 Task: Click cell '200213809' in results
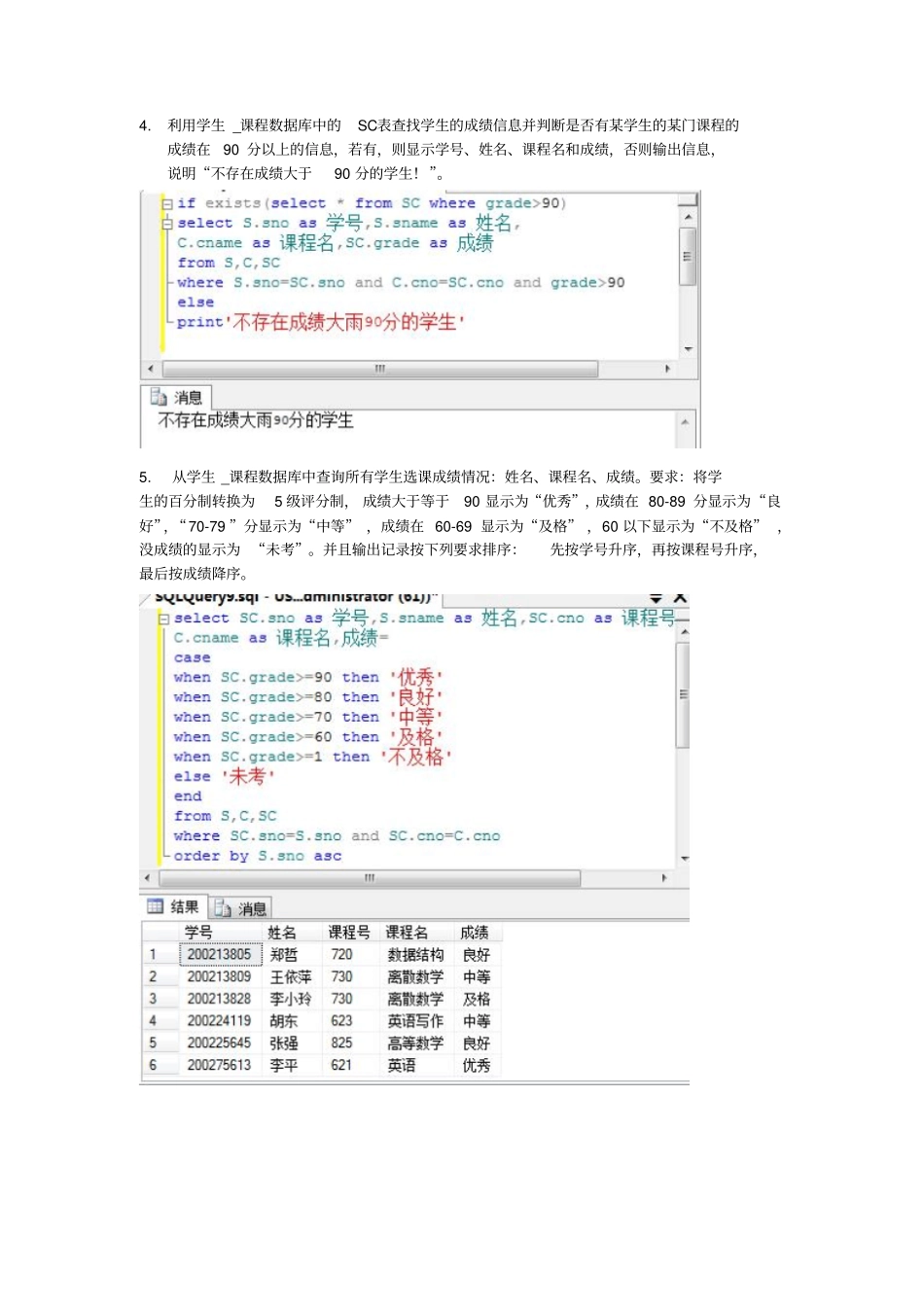coord(220,976)
